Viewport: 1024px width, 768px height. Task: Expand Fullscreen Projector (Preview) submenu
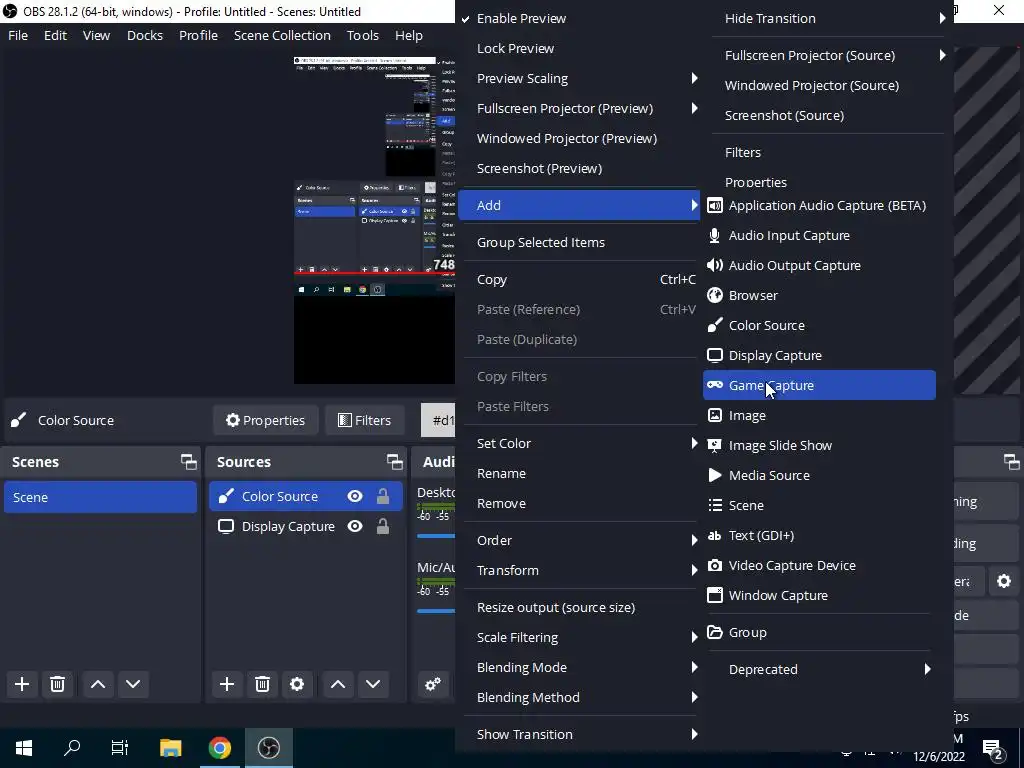(x=580, y=108)
